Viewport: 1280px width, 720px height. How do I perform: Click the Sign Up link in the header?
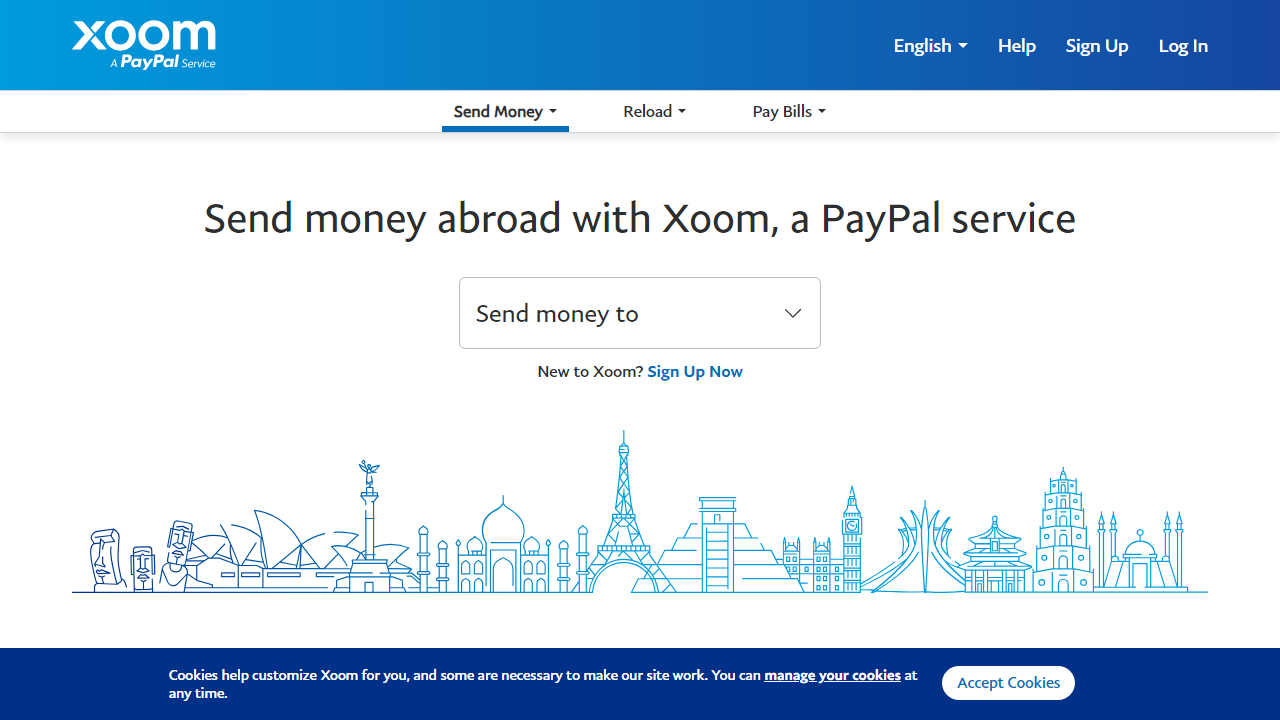point(1096,45)
